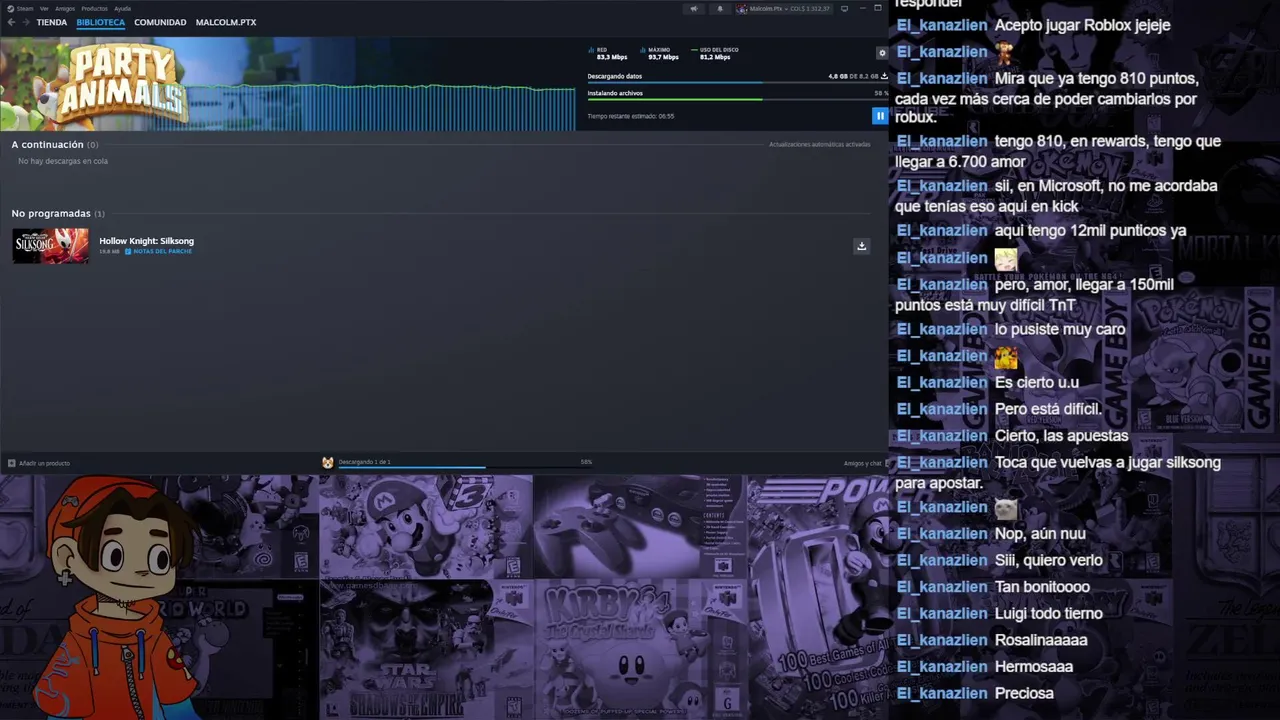This screenshot has height=720, width=1280.
Task: Click chat message 'Acepto jugar Roblox jejeje'
Action: click(1082, 25)
